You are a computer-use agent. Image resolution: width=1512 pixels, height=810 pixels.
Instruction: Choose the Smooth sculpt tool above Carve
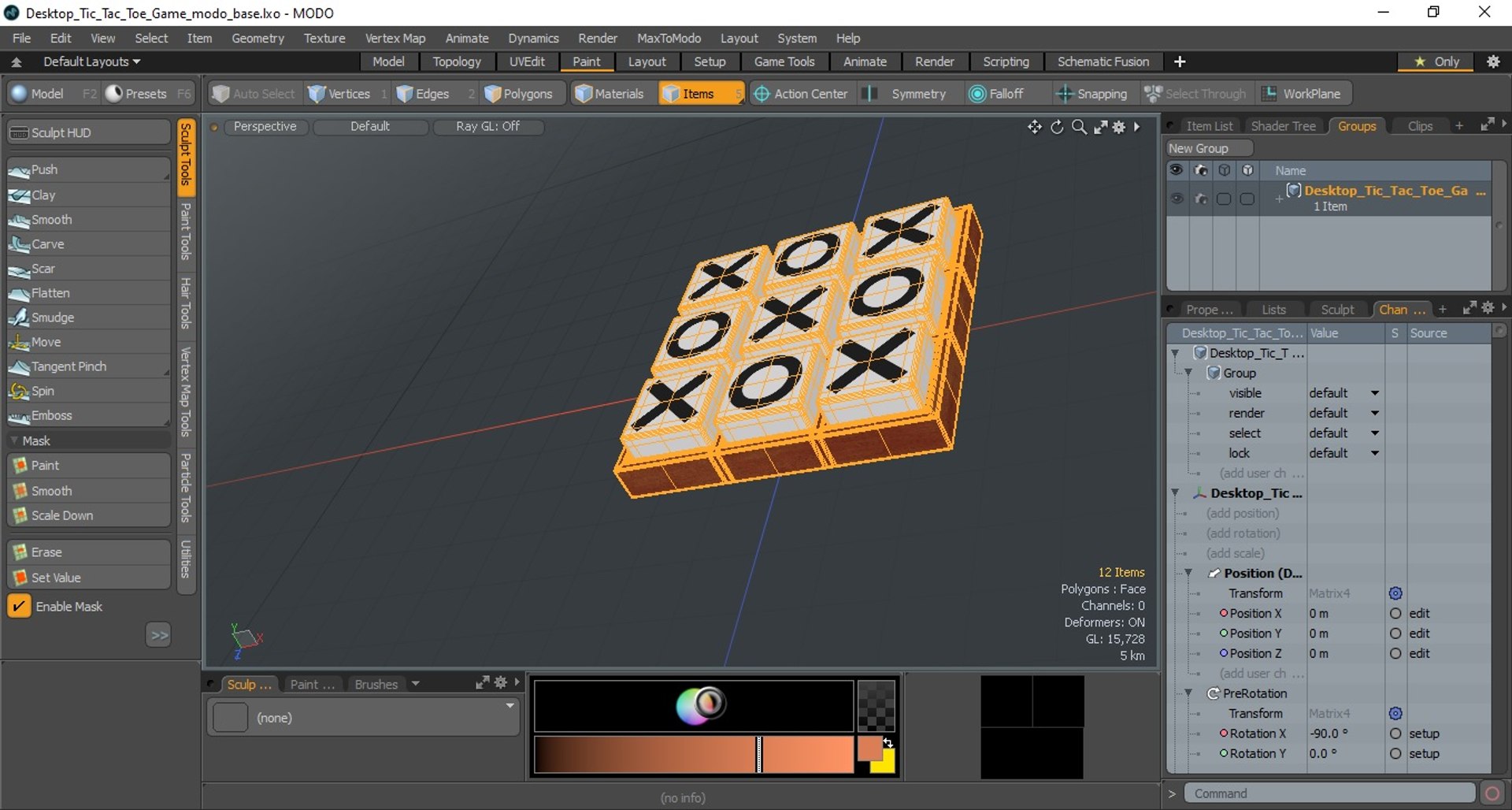[88, 219]
